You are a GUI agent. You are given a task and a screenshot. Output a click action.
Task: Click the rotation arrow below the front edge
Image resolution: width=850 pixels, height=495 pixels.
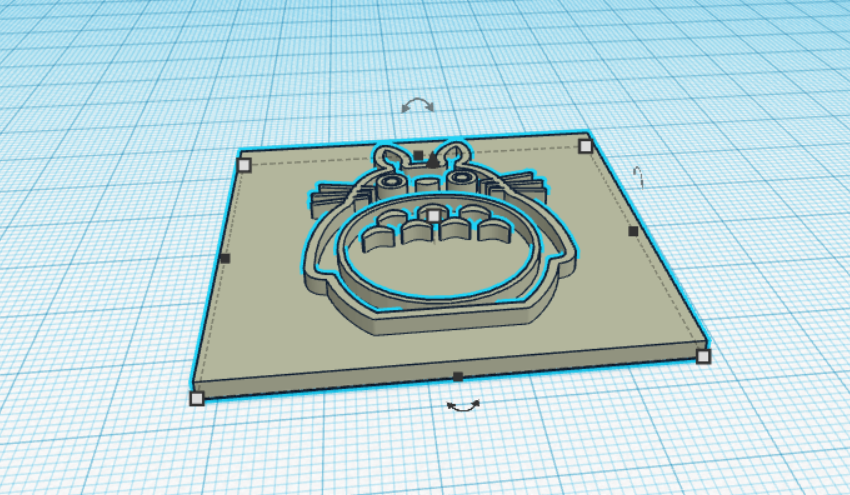point(462,405)
